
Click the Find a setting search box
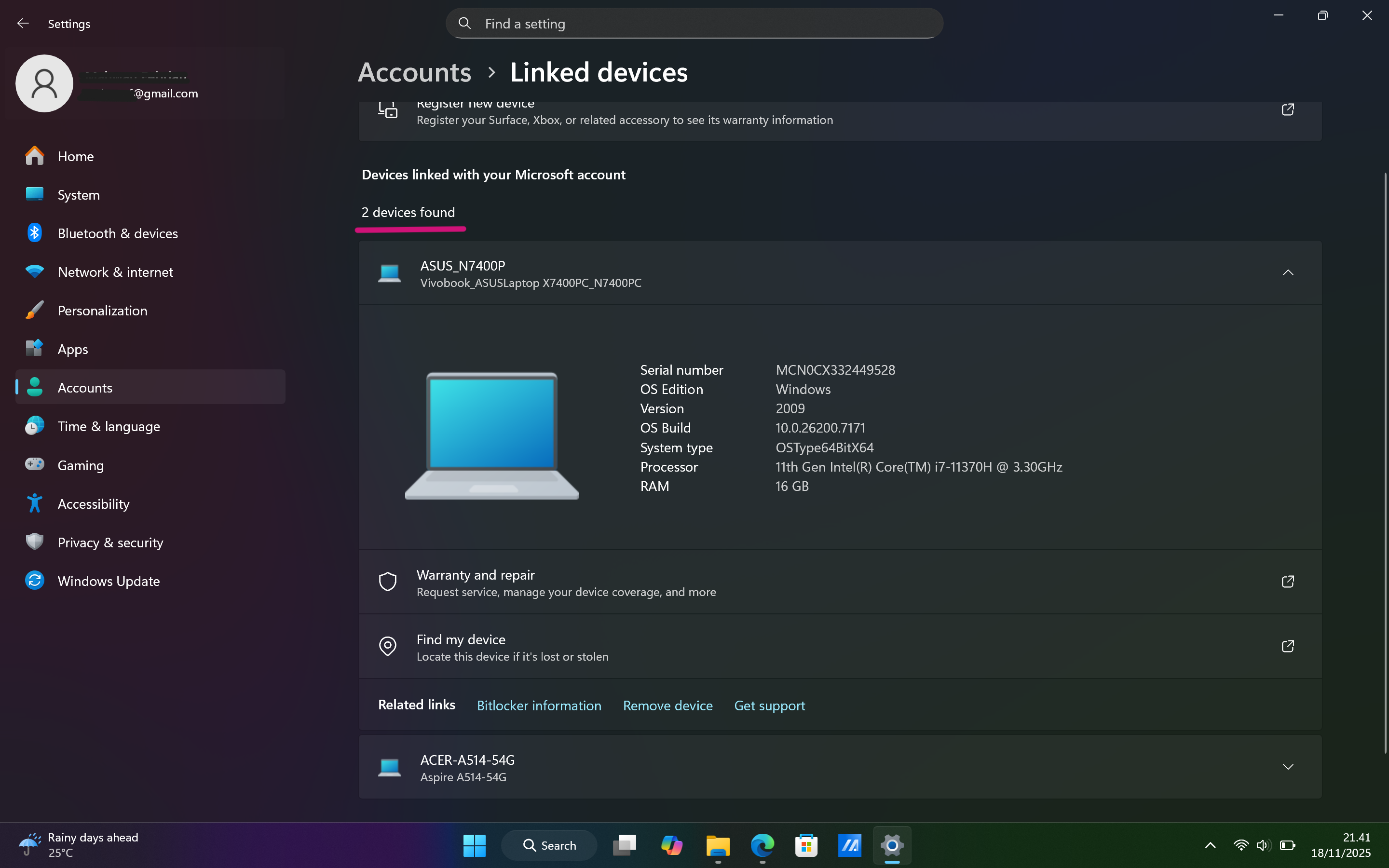(694, 24)
